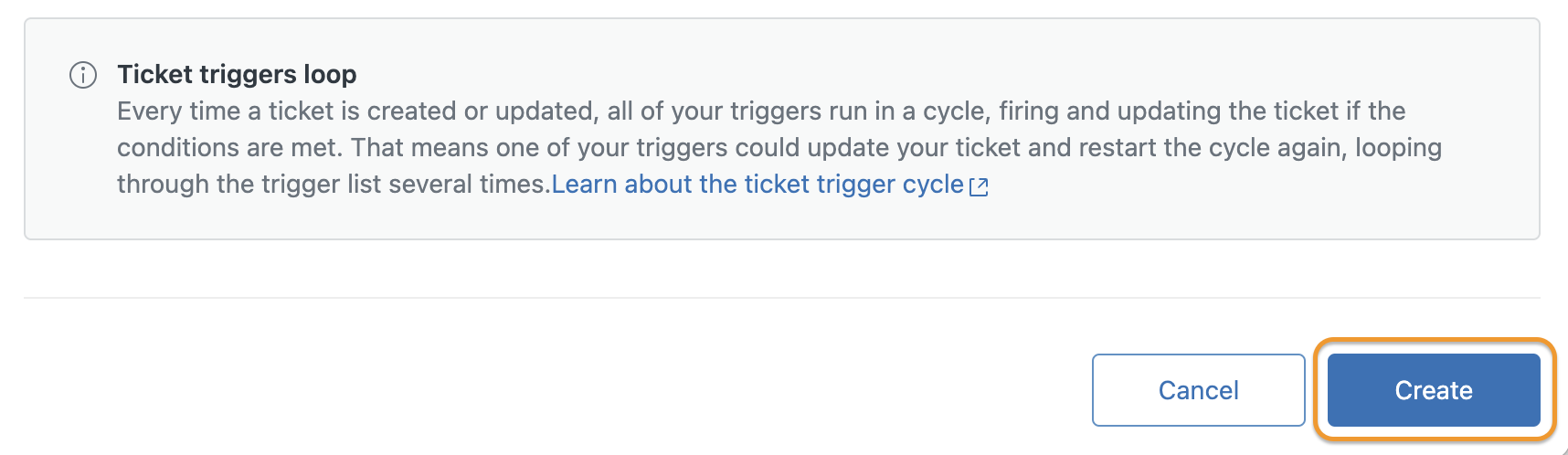Click the horizontal divider above the buttons
This screenshot has width=1568, height=455.
[782, 298]
